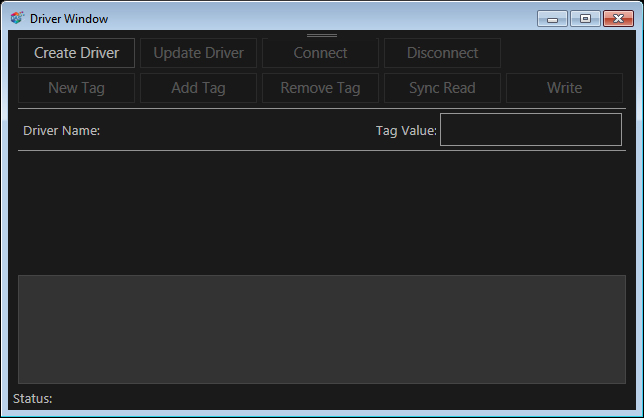This screenshot has height=418, width=644.
Task: Hit the Connect button
Action: pyautogui.click(x=320, y=53)
